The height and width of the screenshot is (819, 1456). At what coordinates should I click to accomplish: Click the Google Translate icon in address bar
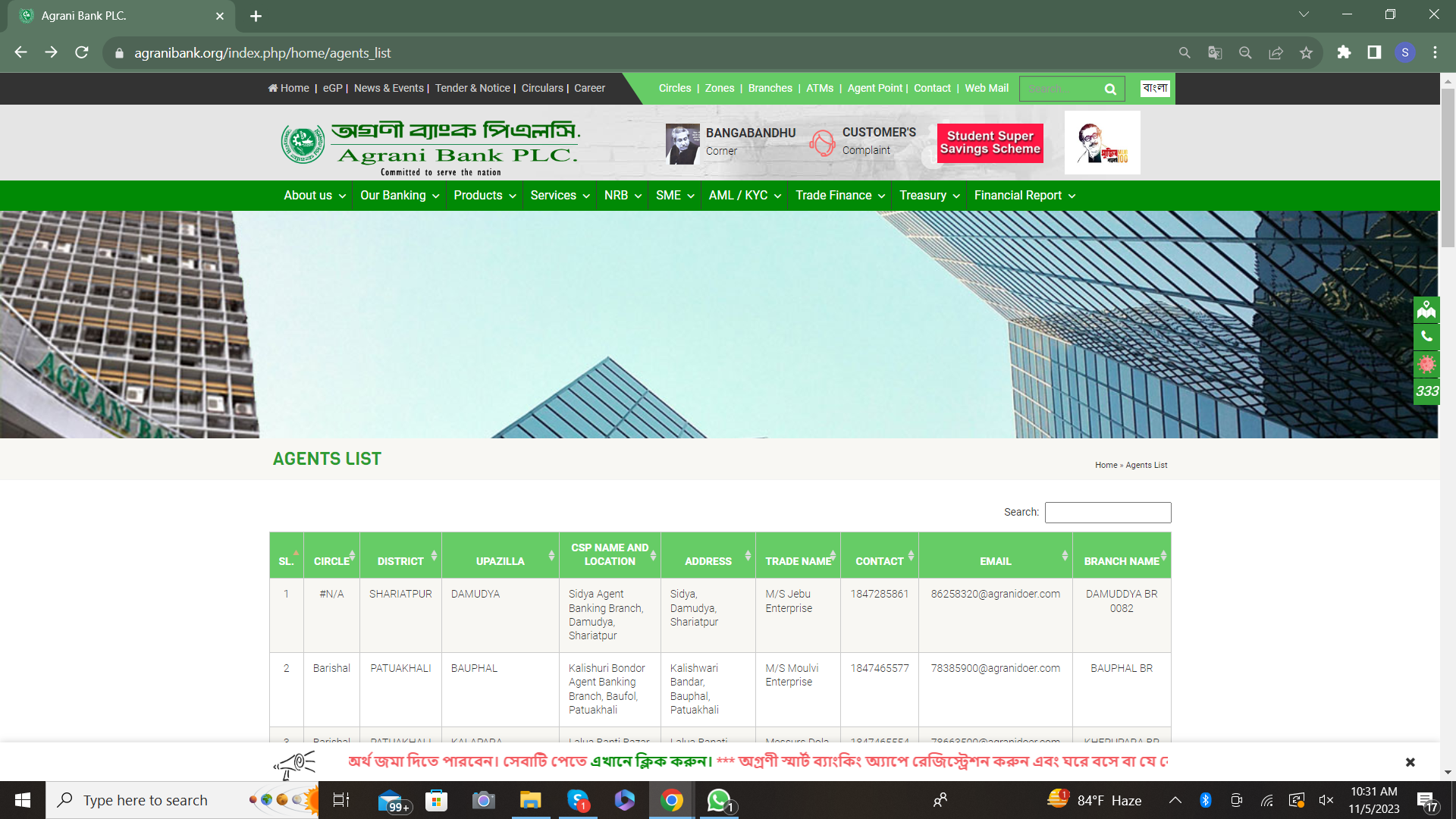[1215, 52]
